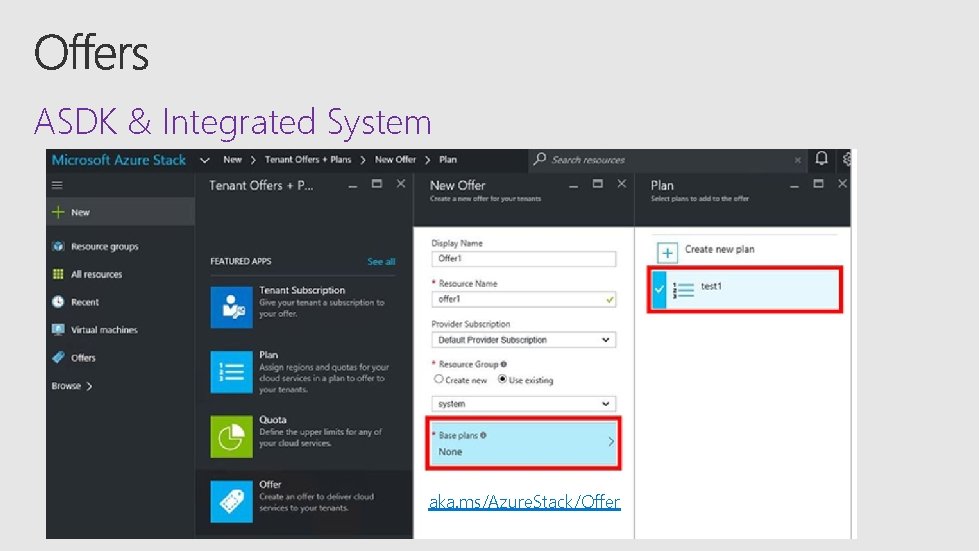Select the Plan list tile icon
979x551 pixels.
click(231, 372)
